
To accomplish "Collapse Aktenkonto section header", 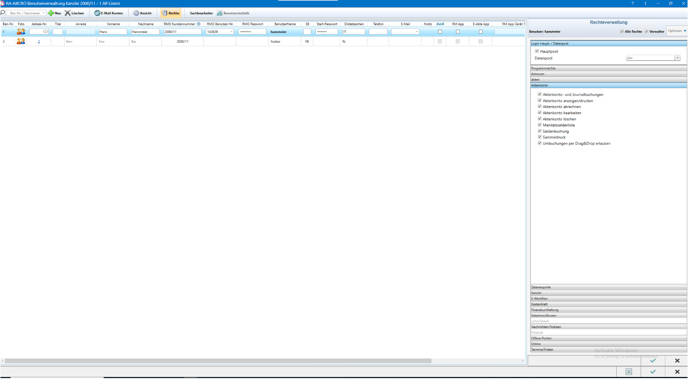I will point(609,85).
